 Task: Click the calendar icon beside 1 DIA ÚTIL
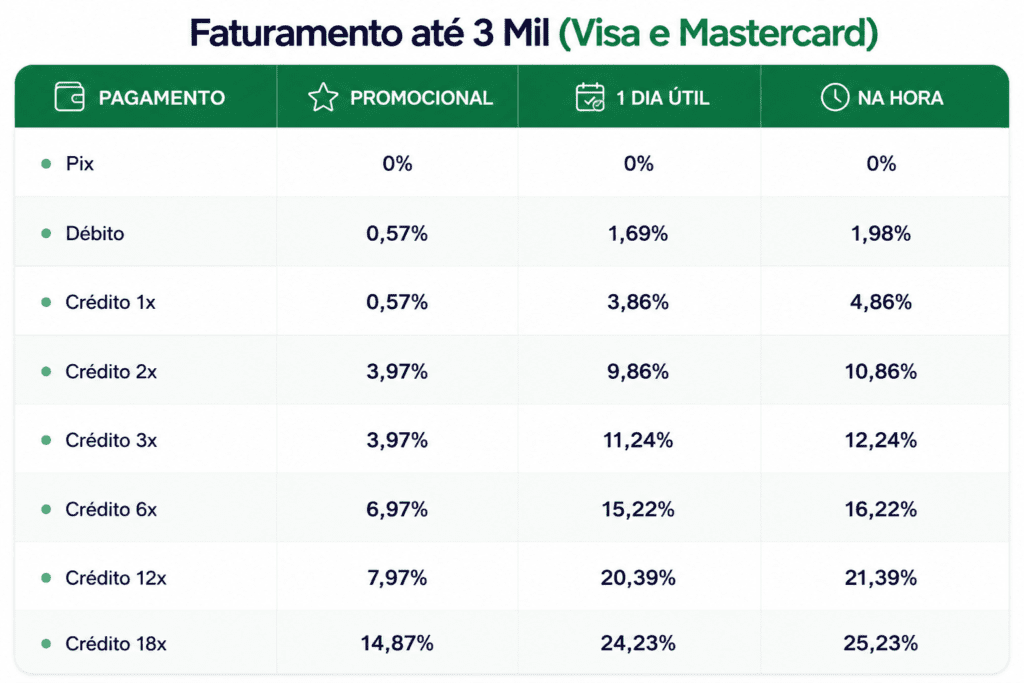tap(590, 97)
